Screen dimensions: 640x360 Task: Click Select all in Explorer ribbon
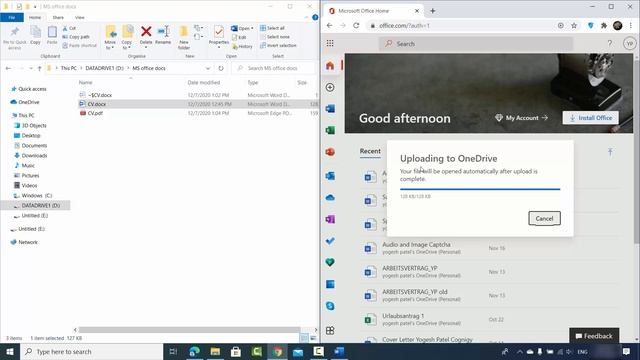(272, 28)
